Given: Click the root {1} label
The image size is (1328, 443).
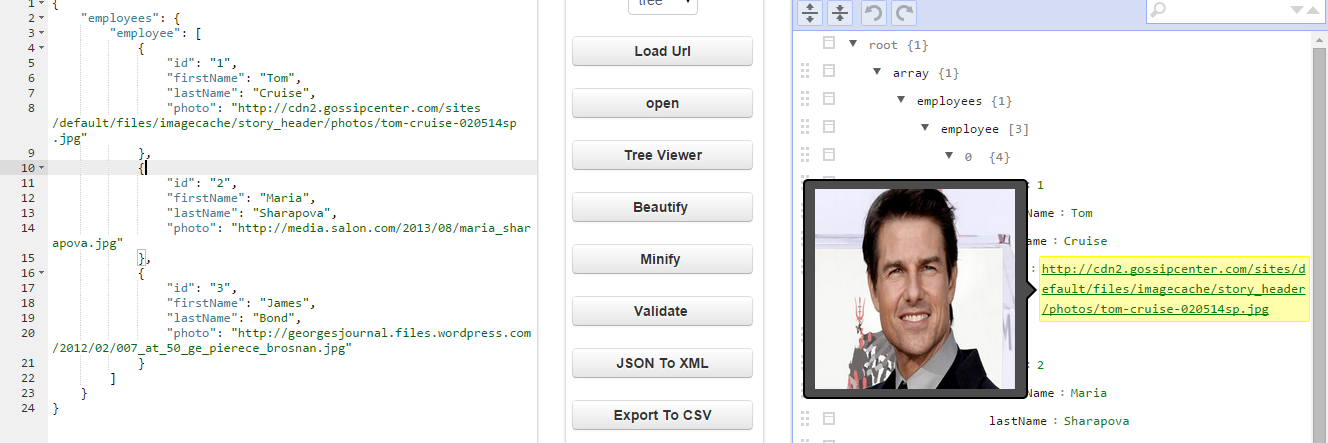Looking at the screenshot, I should [x=901, y=45].
